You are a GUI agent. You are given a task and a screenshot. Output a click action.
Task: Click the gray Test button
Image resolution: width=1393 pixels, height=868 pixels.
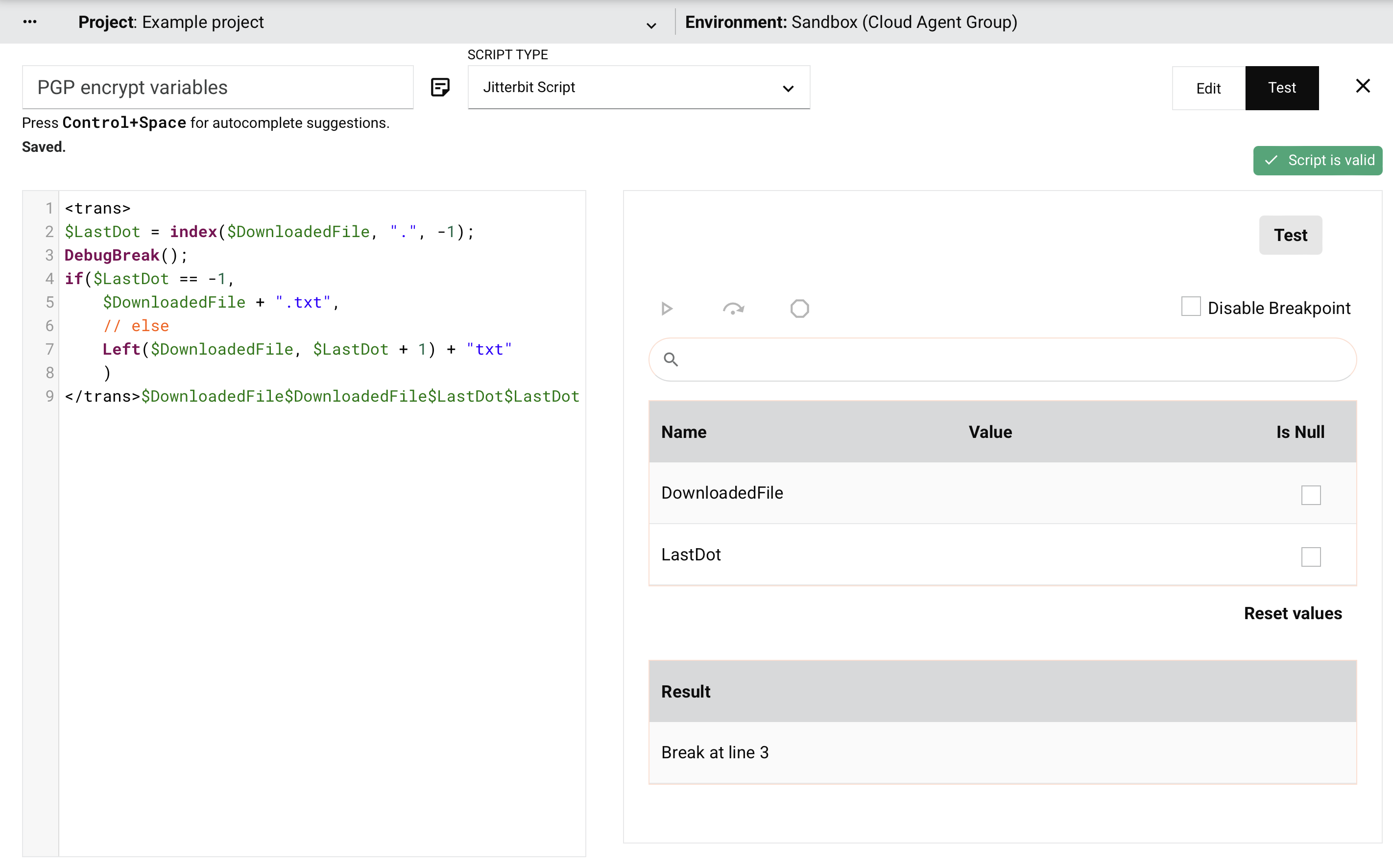(1290, 236)
